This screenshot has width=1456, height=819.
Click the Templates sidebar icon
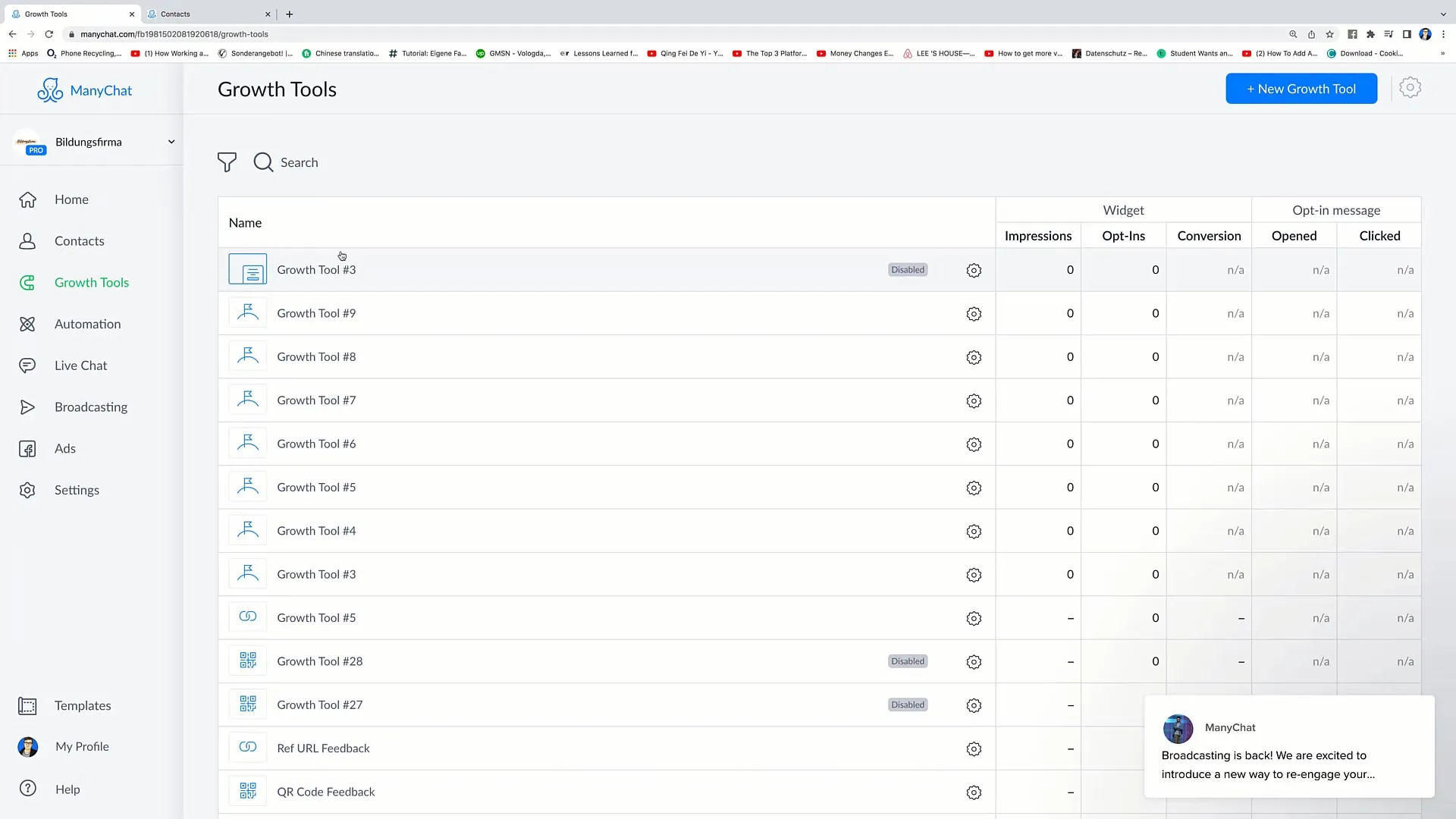[27, 705]
